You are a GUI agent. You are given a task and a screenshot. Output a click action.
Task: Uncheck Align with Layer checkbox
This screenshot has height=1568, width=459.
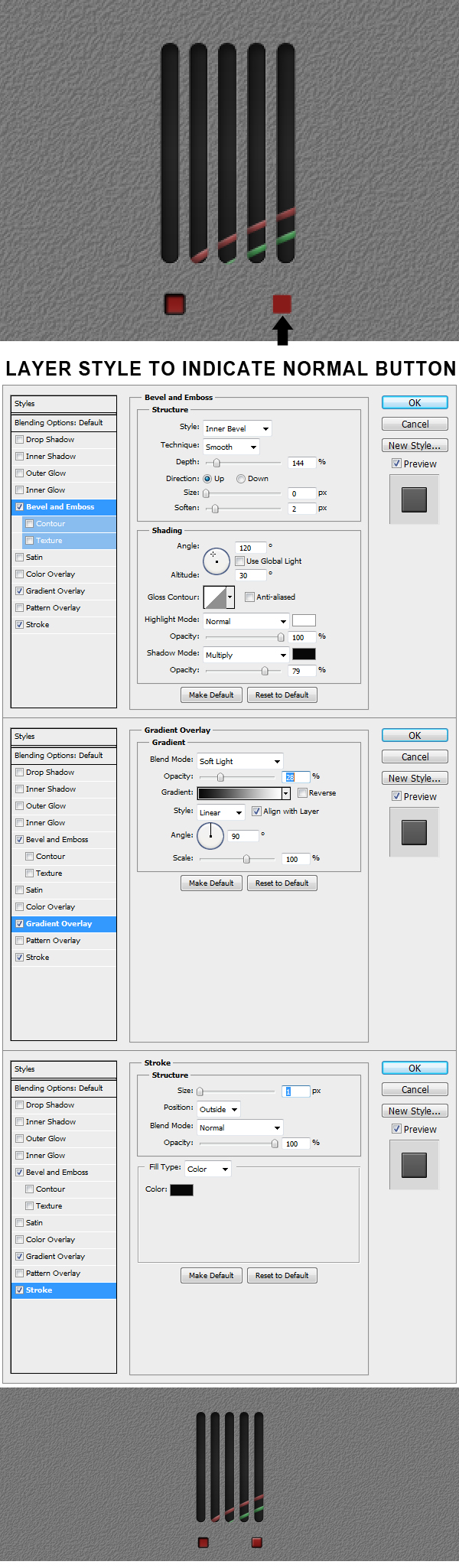(256, 812)
